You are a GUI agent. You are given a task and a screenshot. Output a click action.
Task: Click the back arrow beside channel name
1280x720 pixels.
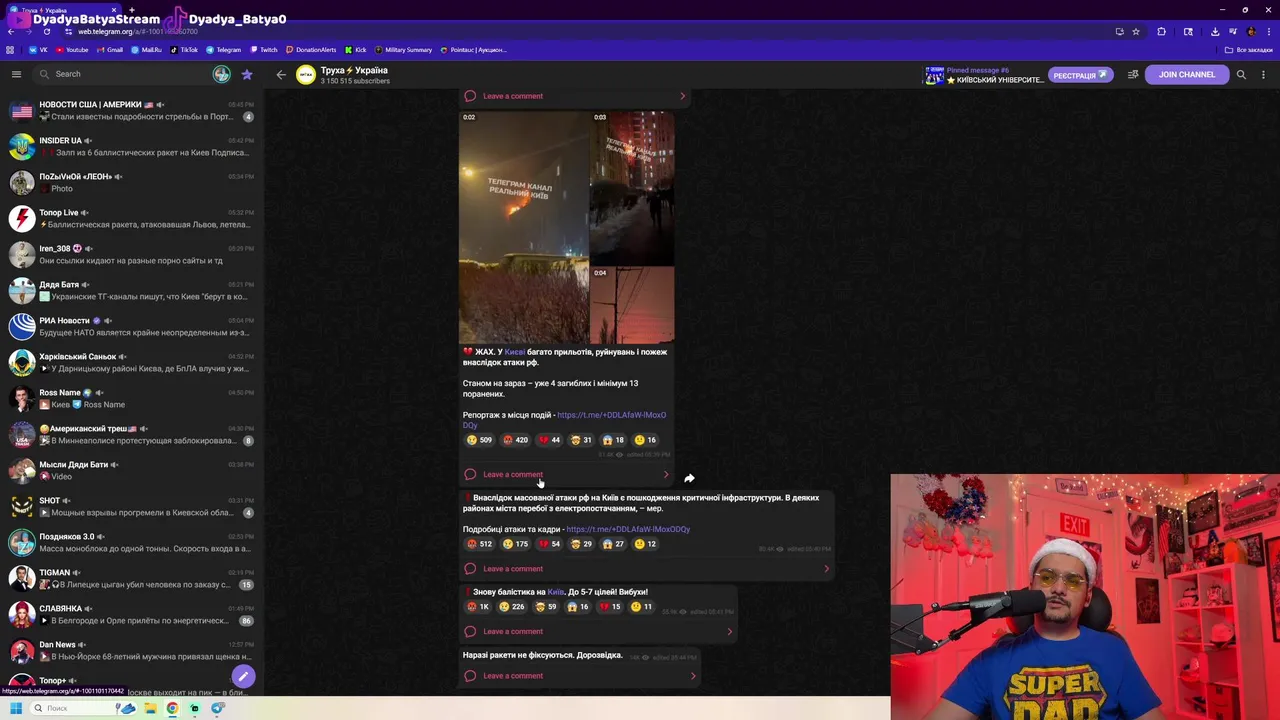click(x=281, y=74)
